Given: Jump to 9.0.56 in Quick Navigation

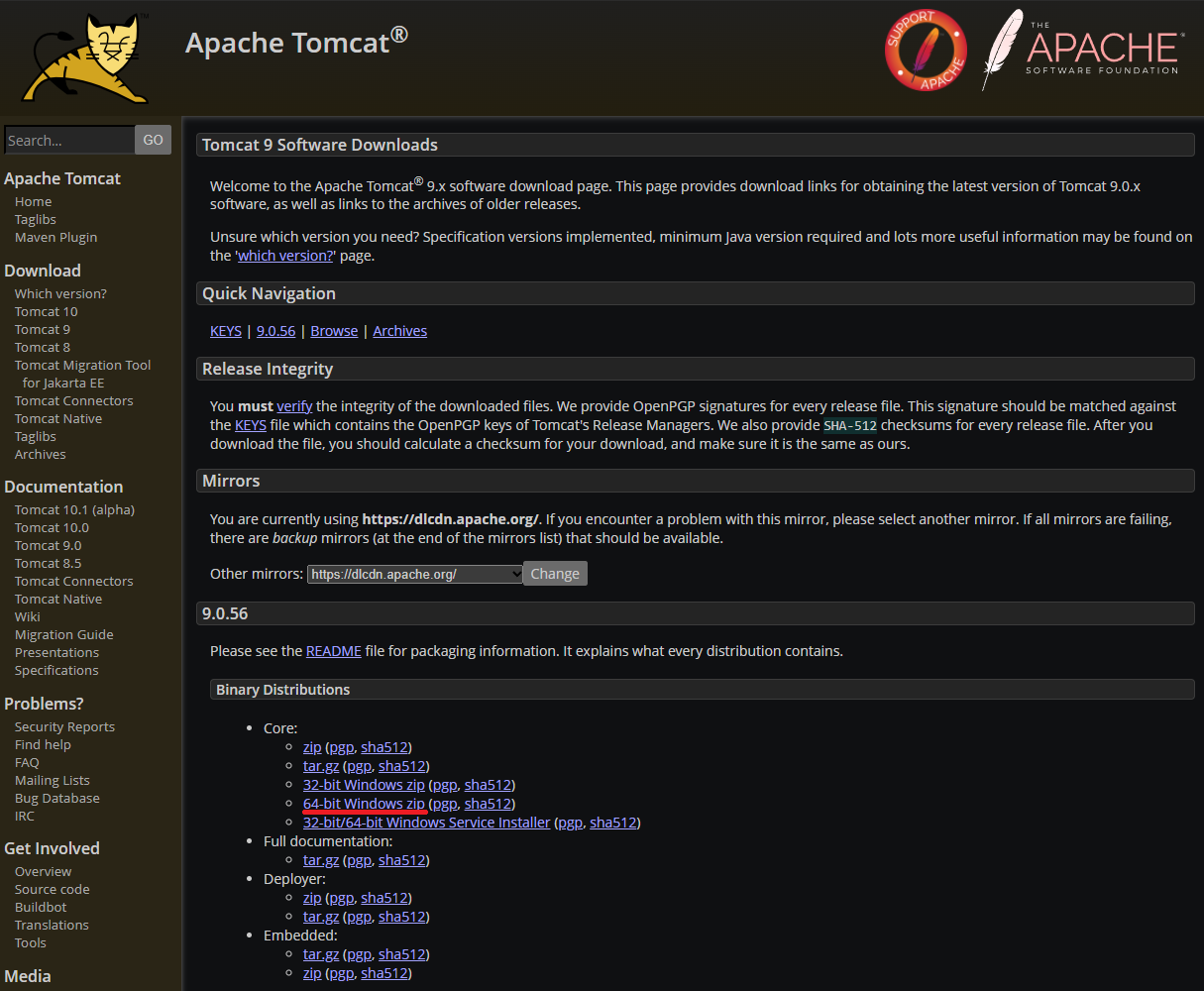Looking at the screenshot, I should pos(276,331).
